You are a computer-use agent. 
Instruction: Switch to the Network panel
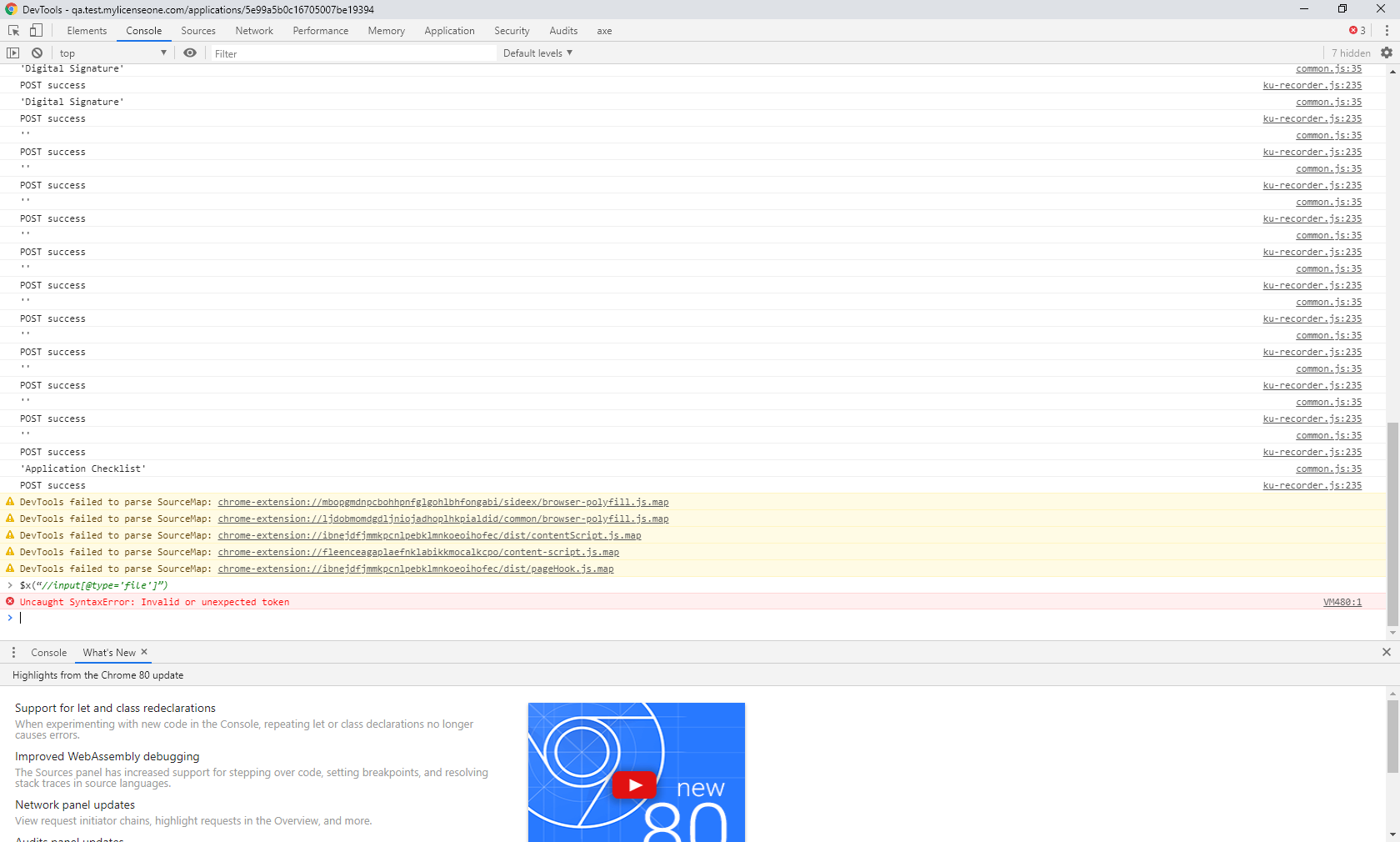(253, 30)
